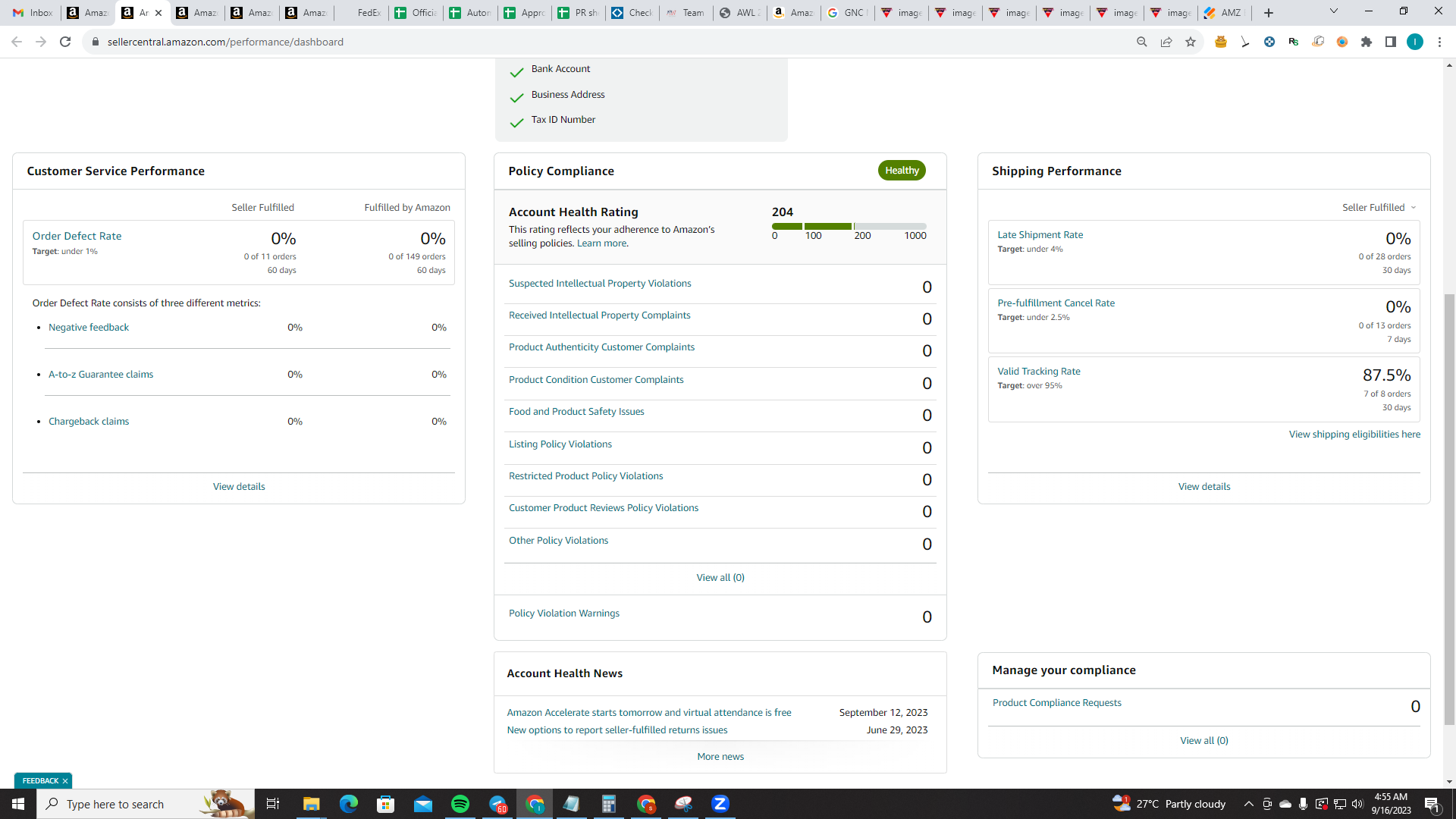Screen dimensions: 1456x819
Task: Open the bear VPN extension icon
Action: 1221,42
